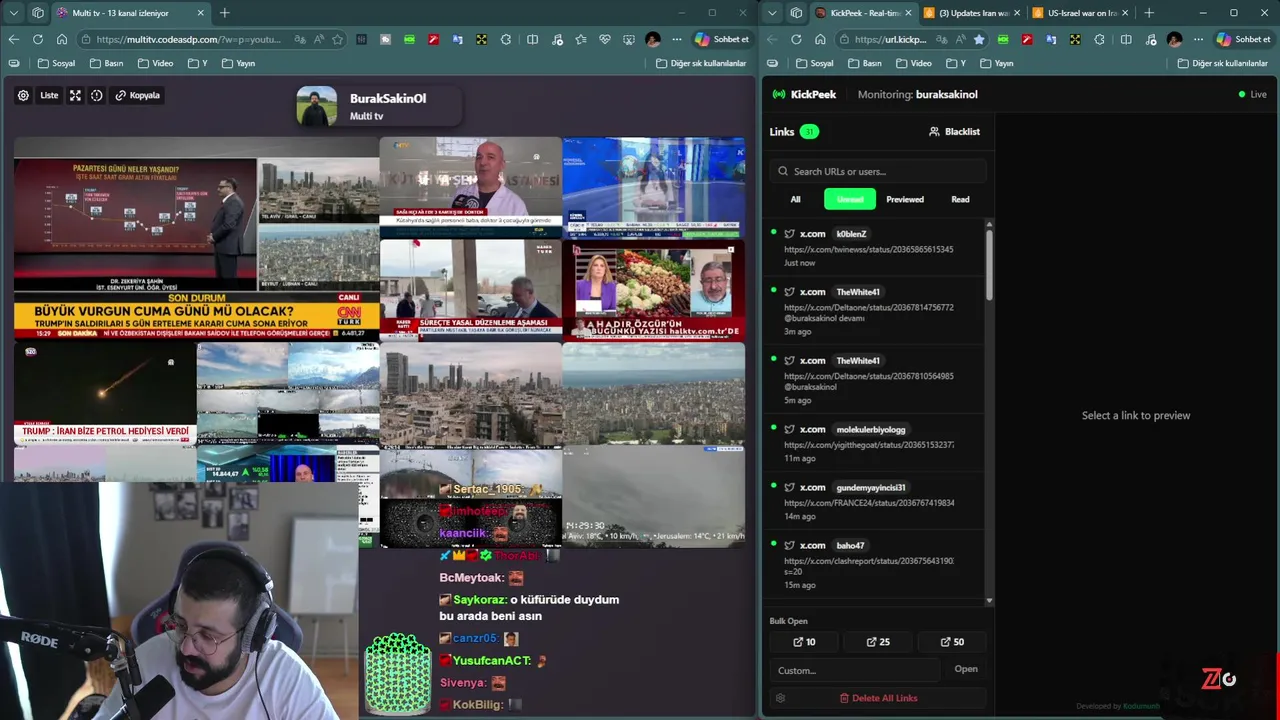Viewport: 1280px width, 720px height.
Task: Bulk open 50 links
Action: click(x=952, y=642)
